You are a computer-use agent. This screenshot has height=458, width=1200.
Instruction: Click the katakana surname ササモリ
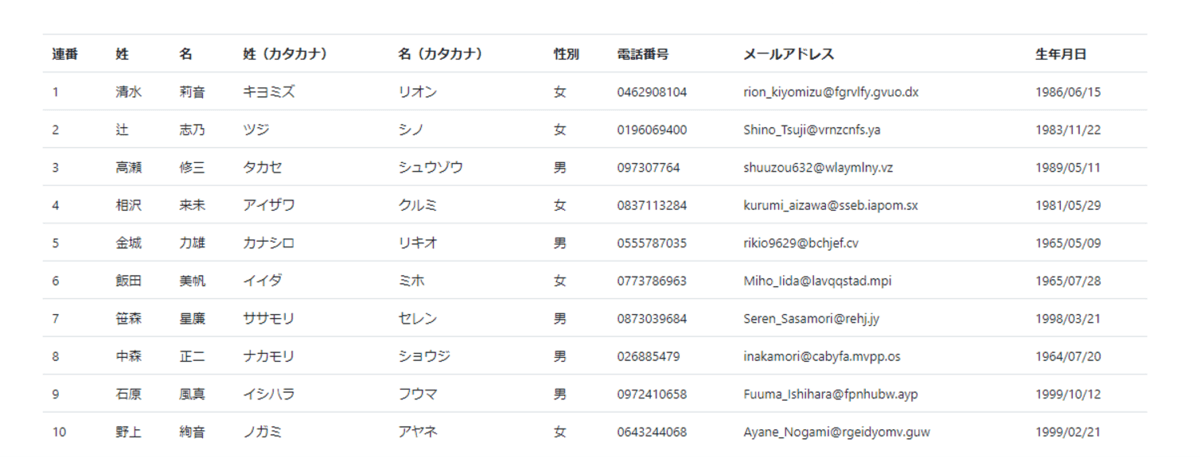coord(269,319)
